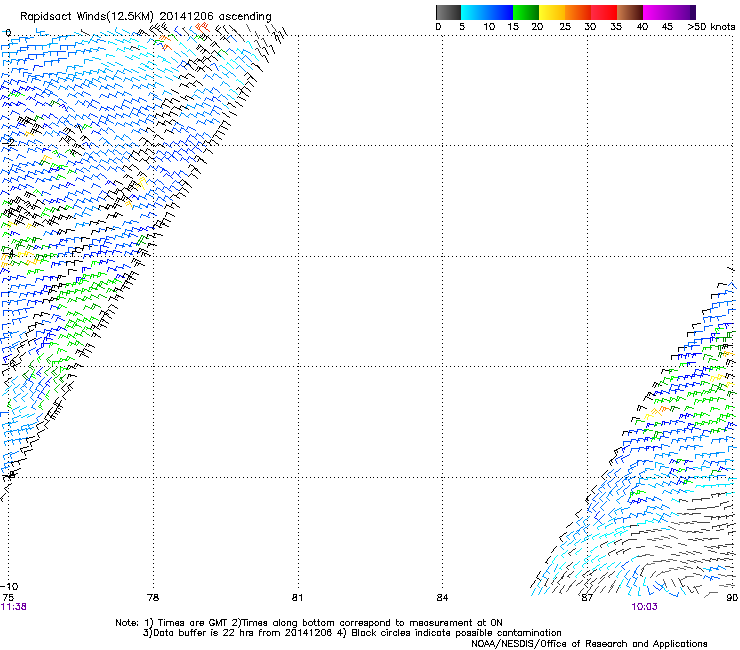Image resolution: width=740 pixels, height=650 pixels.
Task: Click longitude label '90' on bottom axis
Action: [732, 598]
